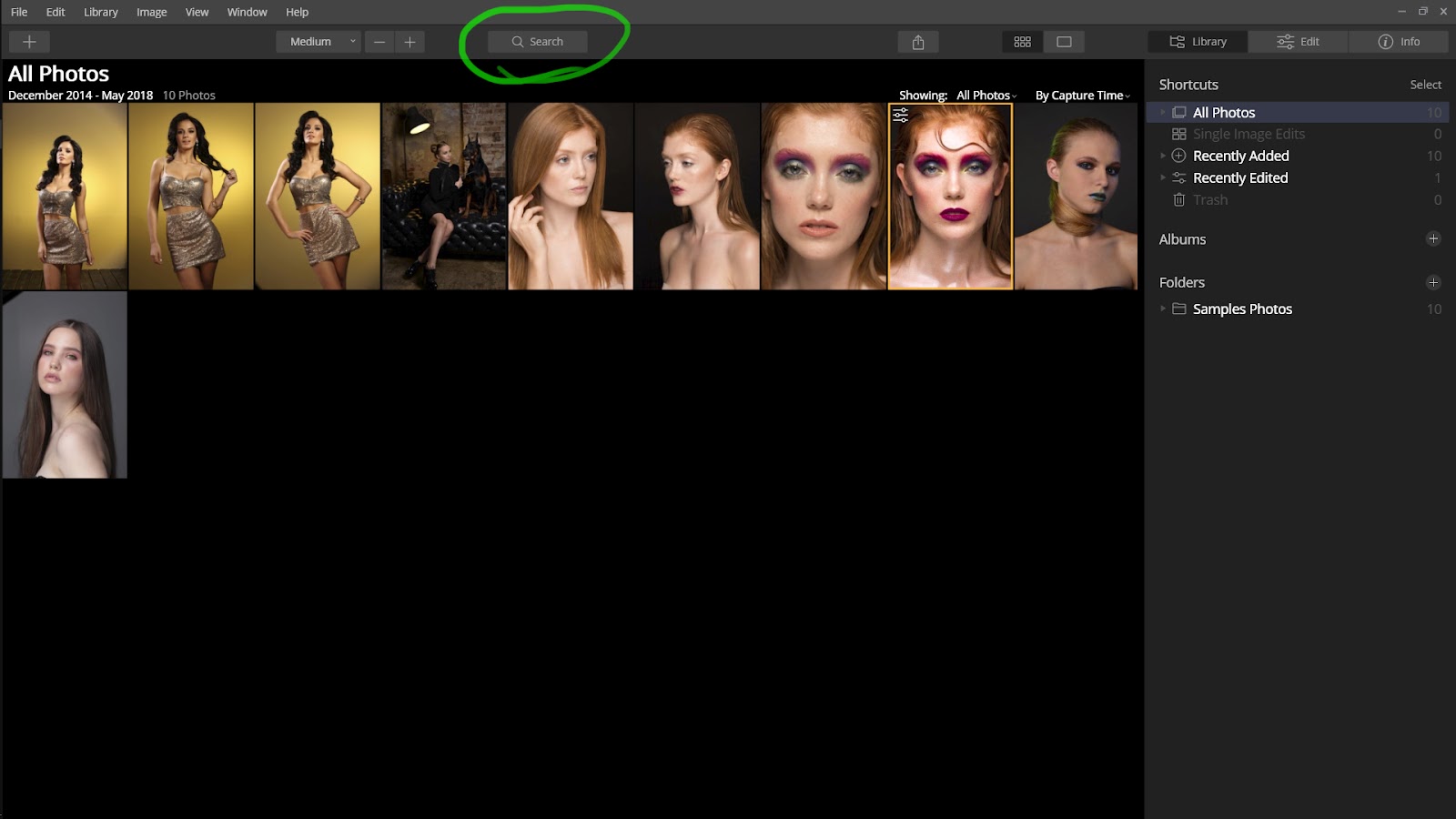Screen dimensions: 1456x819
Task: Increase thumbnail size with plus button
Action: (409, 42)
